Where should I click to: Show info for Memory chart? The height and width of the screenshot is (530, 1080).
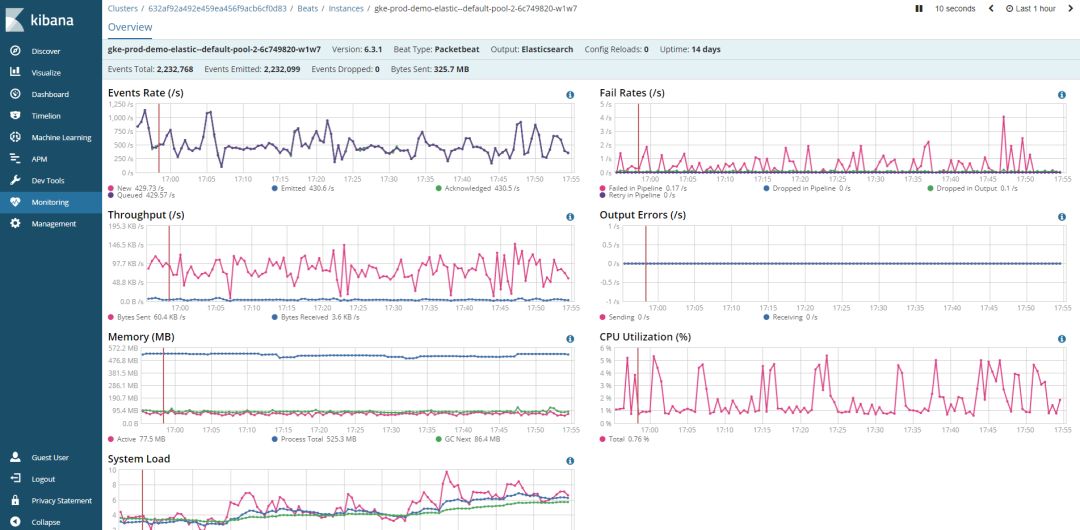click(x=570, y=339)
